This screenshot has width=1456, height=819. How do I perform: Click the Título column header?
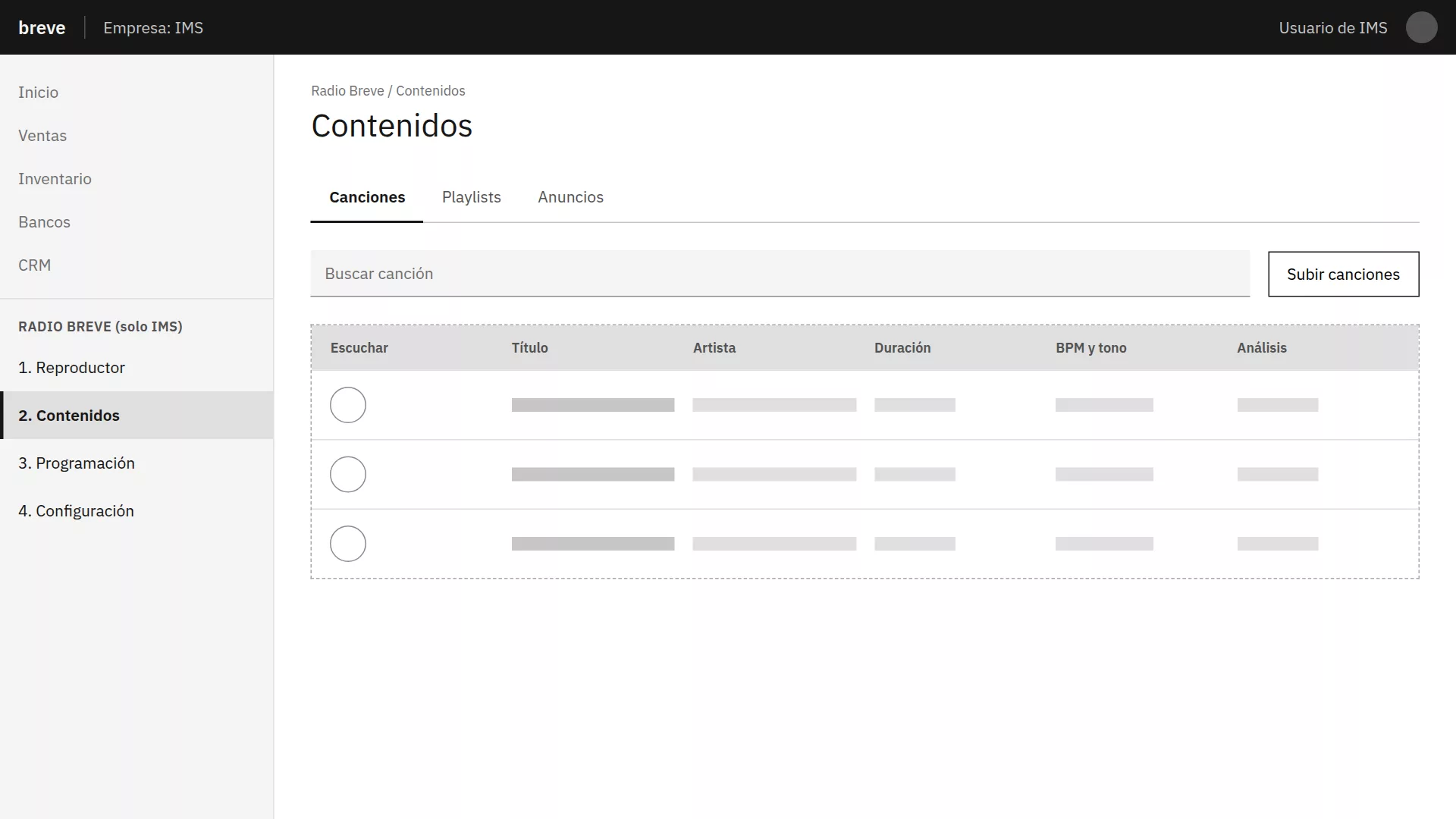coord(529,348)
